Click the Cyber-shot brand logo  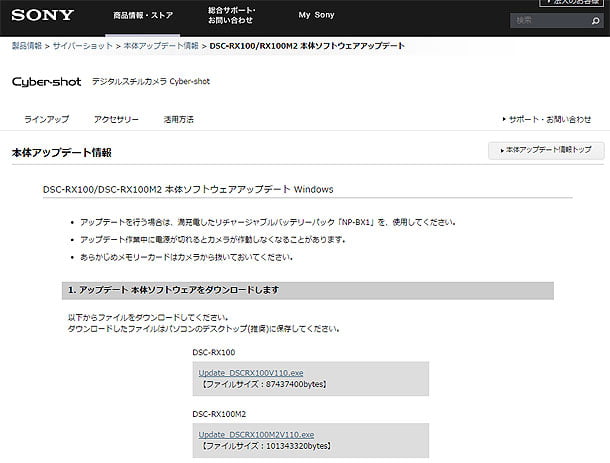tap(46, 82)
